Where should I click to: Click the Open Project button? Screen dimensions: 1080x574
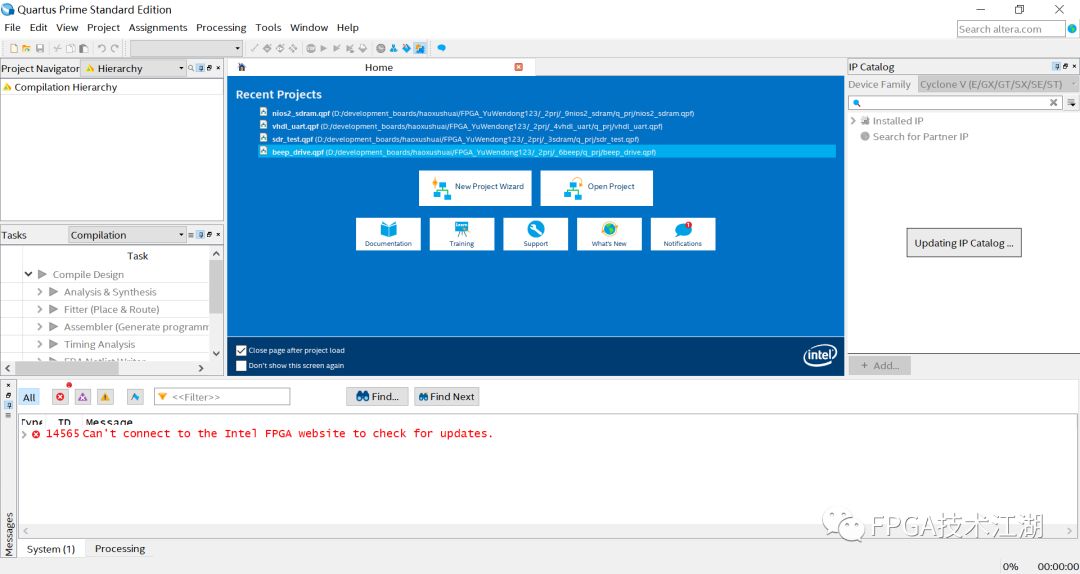(x=596, y=187)
